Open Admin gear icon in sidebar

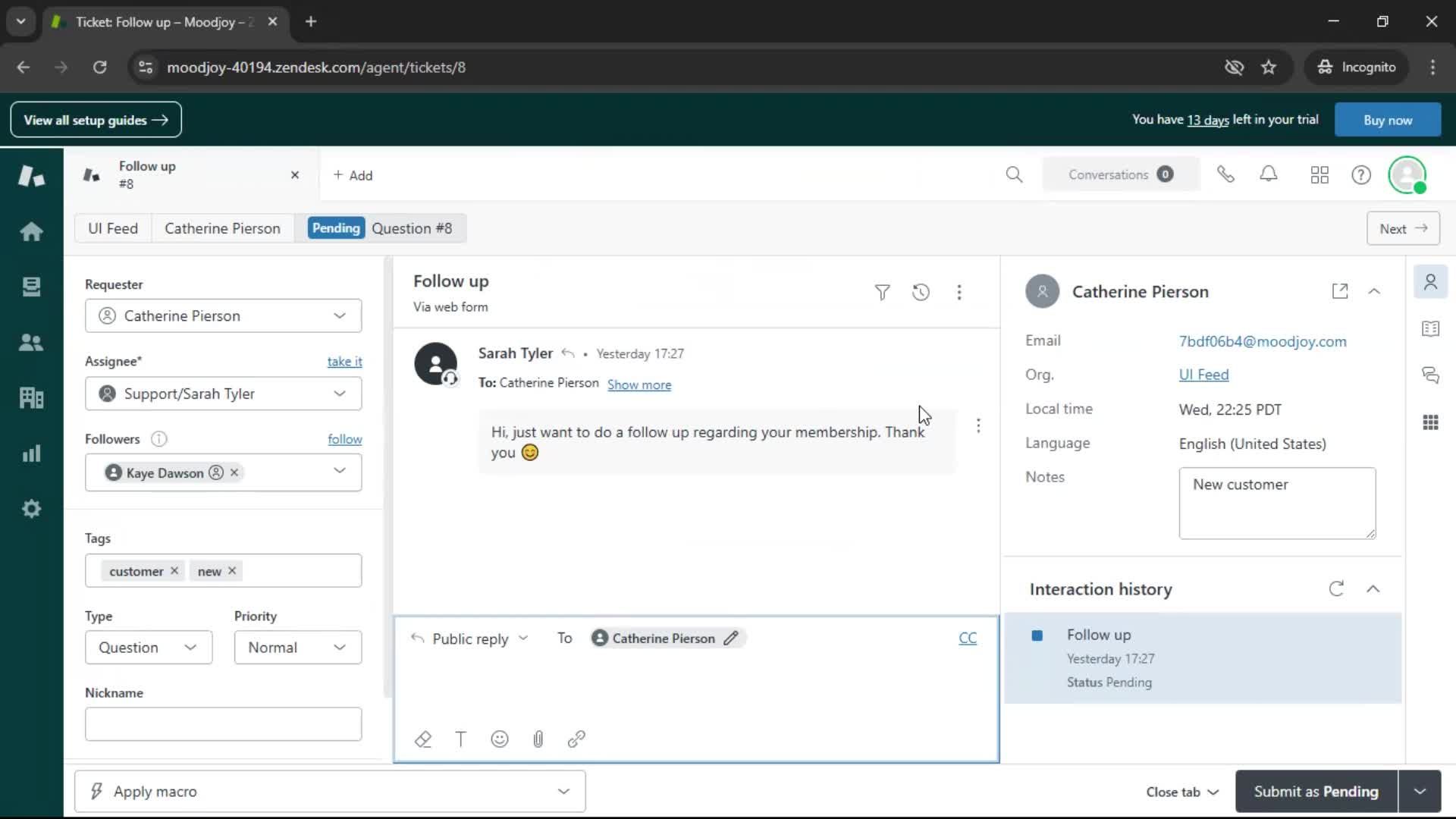(31, 509)
